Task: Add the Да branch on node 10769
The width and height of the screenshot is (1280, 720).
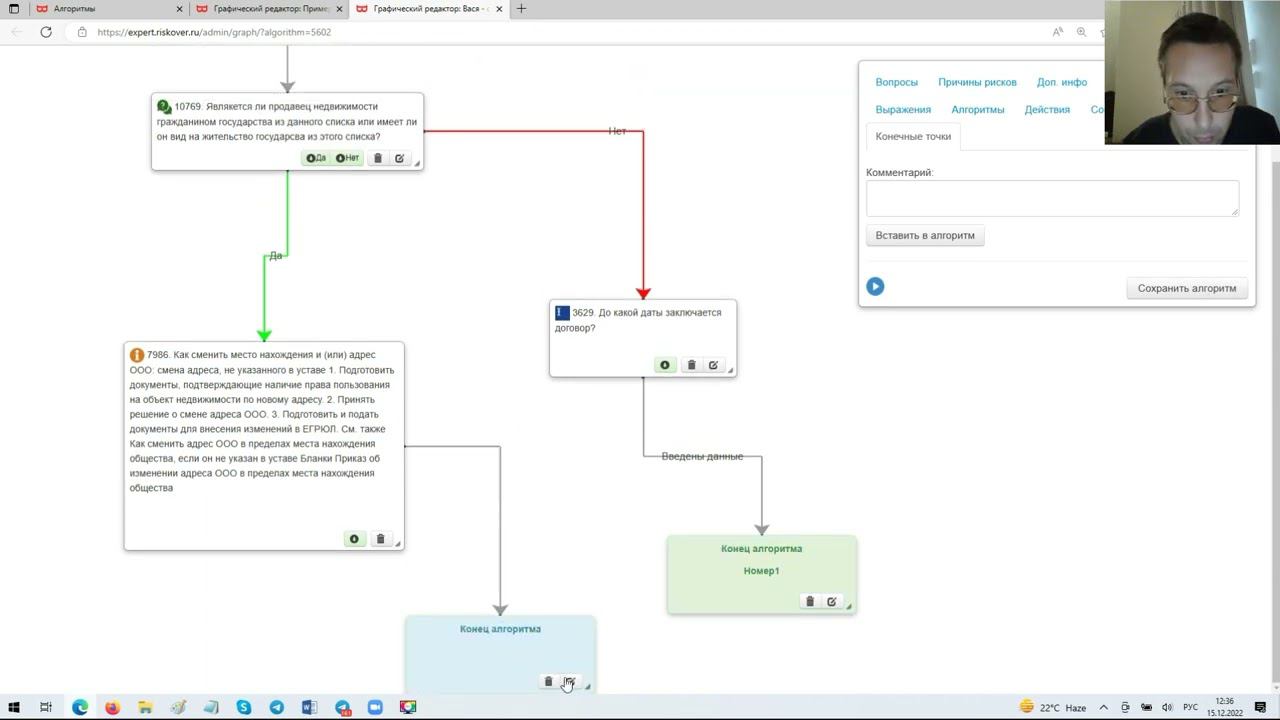Action: pos(316,158)
